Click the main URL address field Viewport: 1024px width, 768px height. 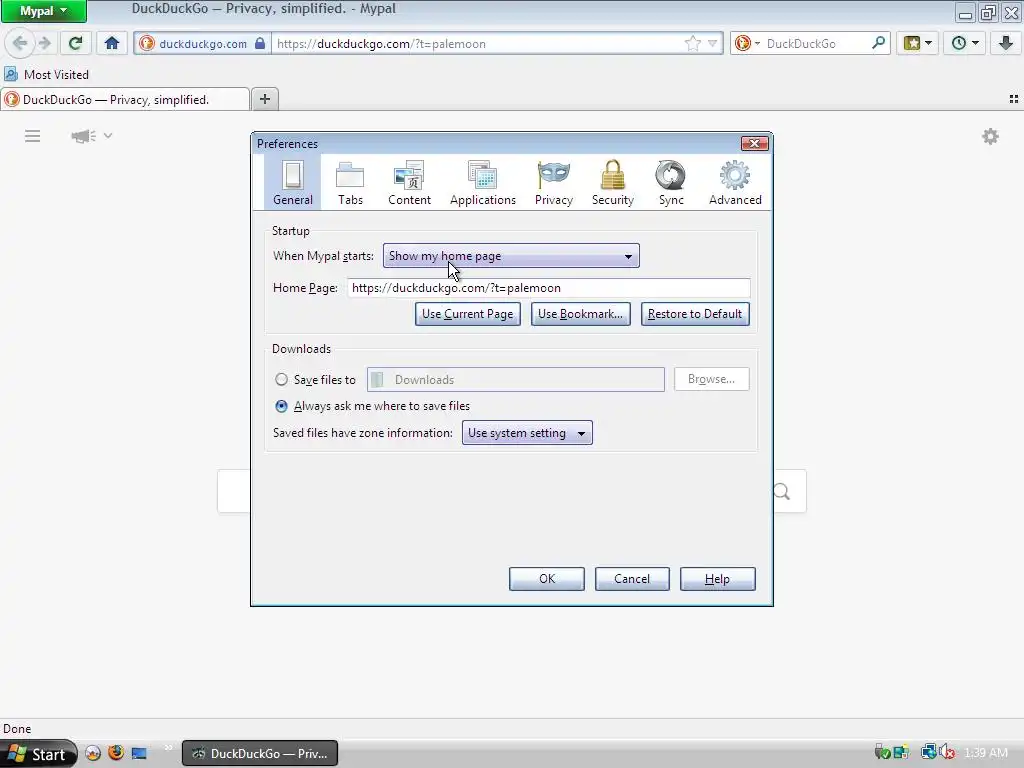click(477, 44)
